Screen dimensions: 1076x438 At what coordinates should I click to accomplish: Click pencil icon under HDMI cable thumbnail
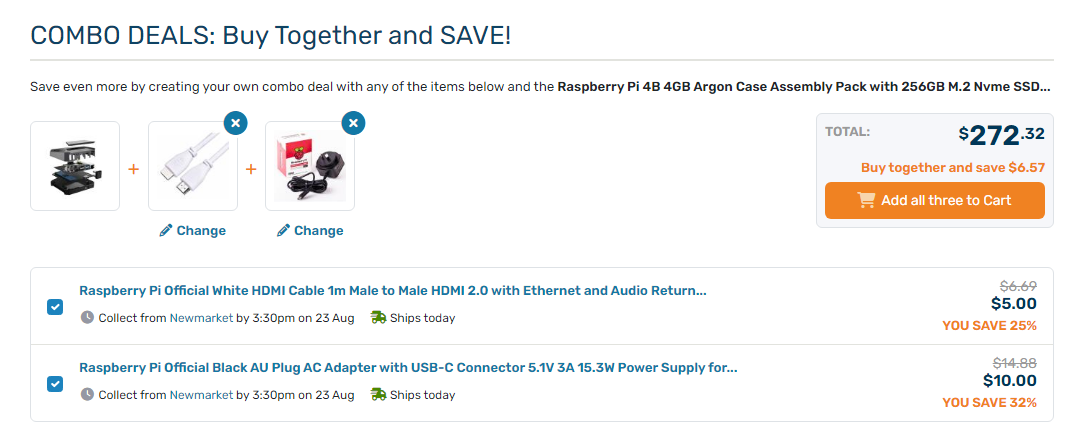(166, 231)
